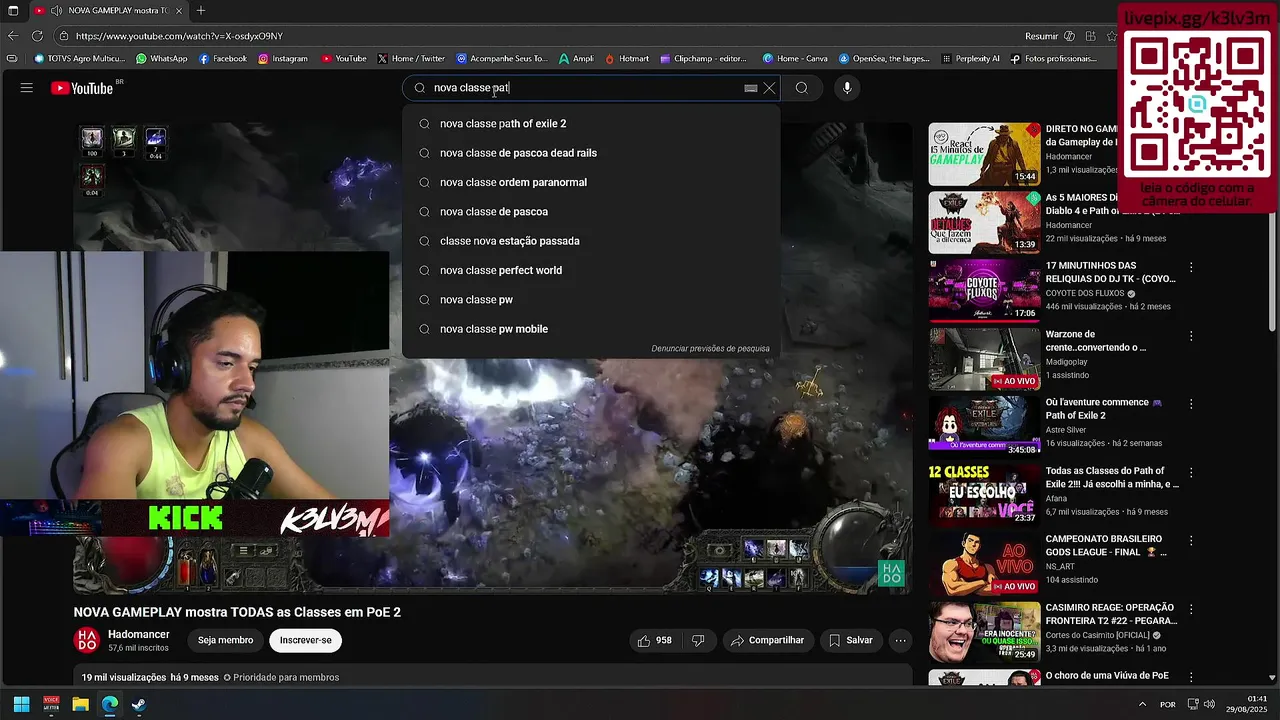Show hidden system tray icons chevron

tap(1142, 704)
